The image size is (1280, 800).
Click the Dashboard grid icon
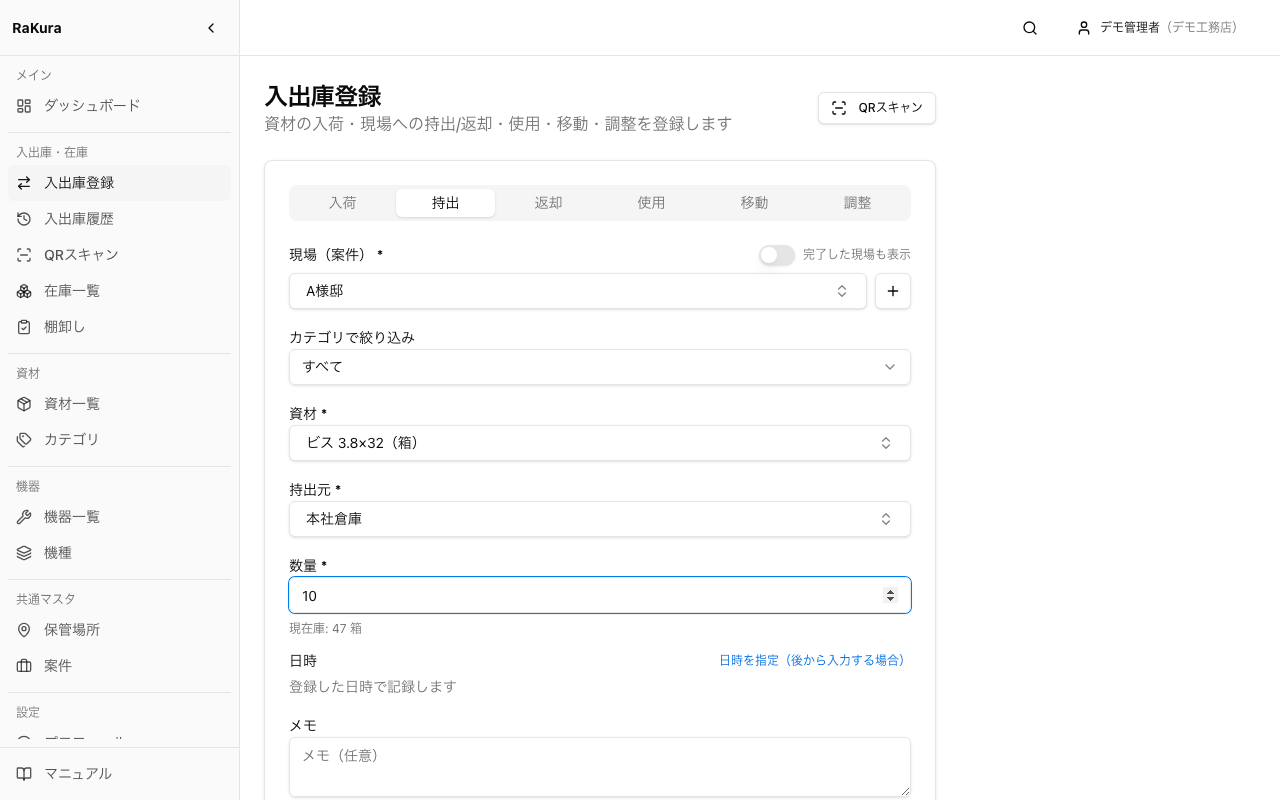(24, 105)
